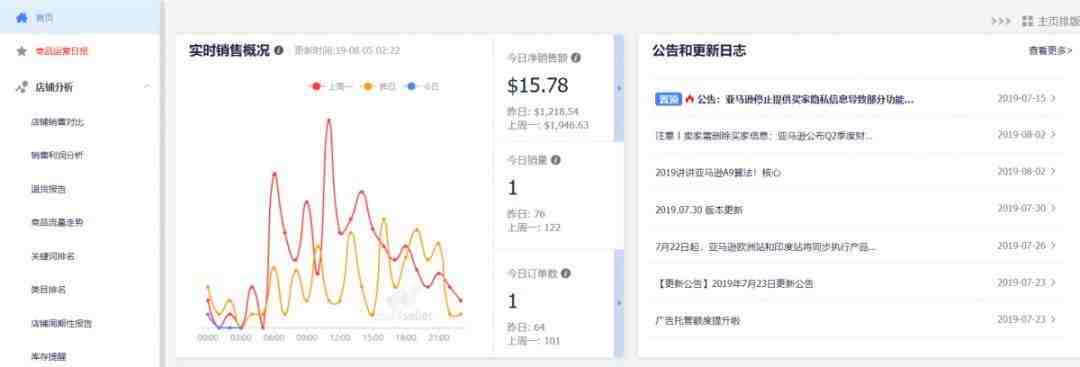Click the star icon beside 单品运营日报
This screenshot has width=1080, height=367.
click(x=21, y=51)
